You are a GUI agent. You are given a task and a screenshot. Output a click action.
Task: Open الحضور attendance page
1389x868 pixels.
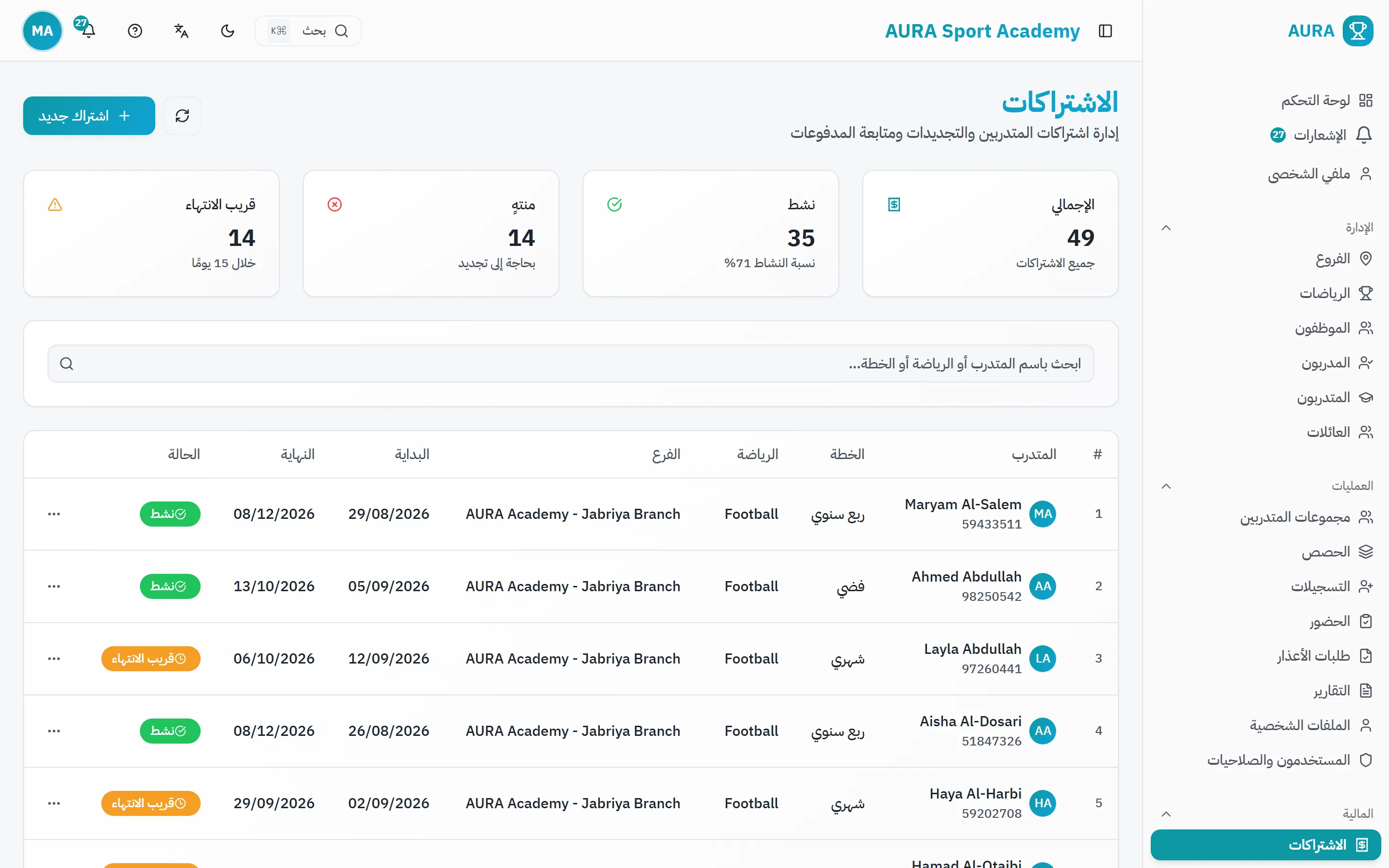(x=1340, y=622)
